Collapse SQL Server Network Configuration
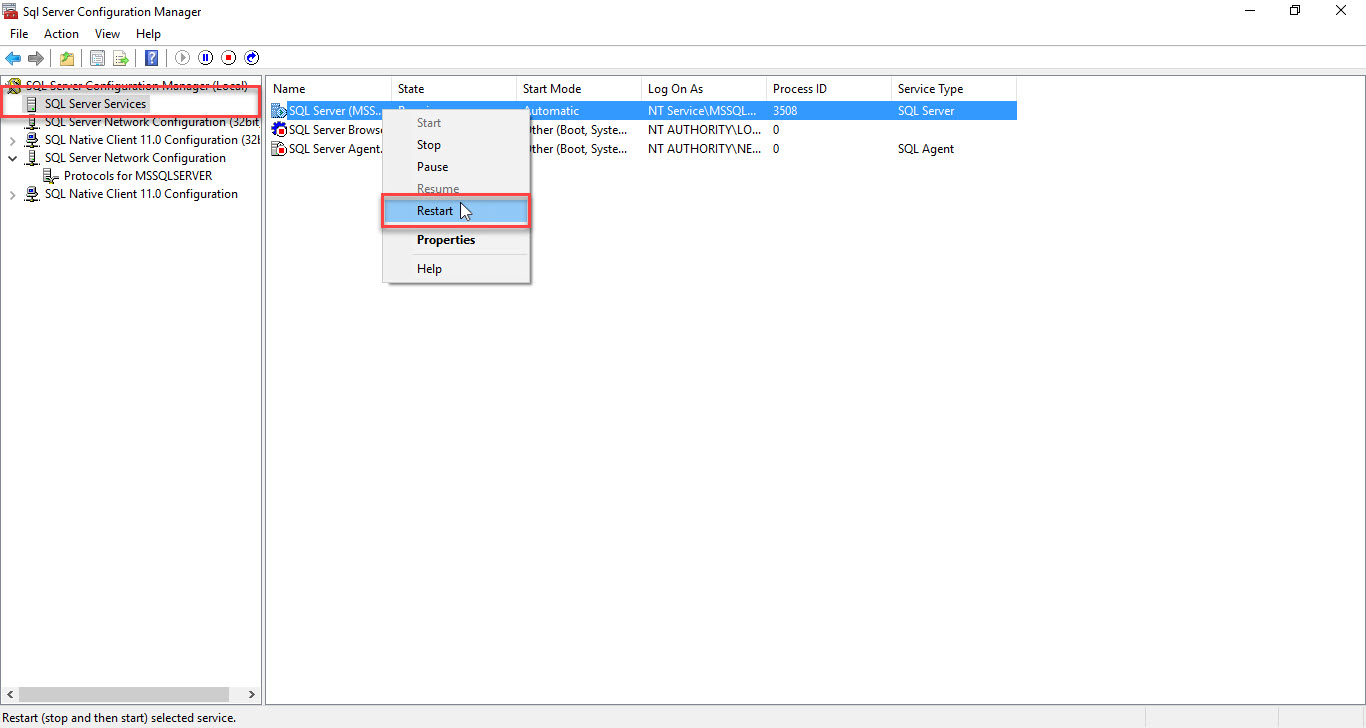The image size is (1366, 728). click(x=12, y=157)
